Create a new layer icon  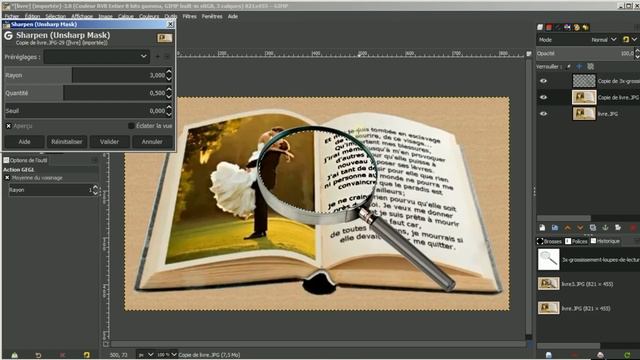(542, 228)
